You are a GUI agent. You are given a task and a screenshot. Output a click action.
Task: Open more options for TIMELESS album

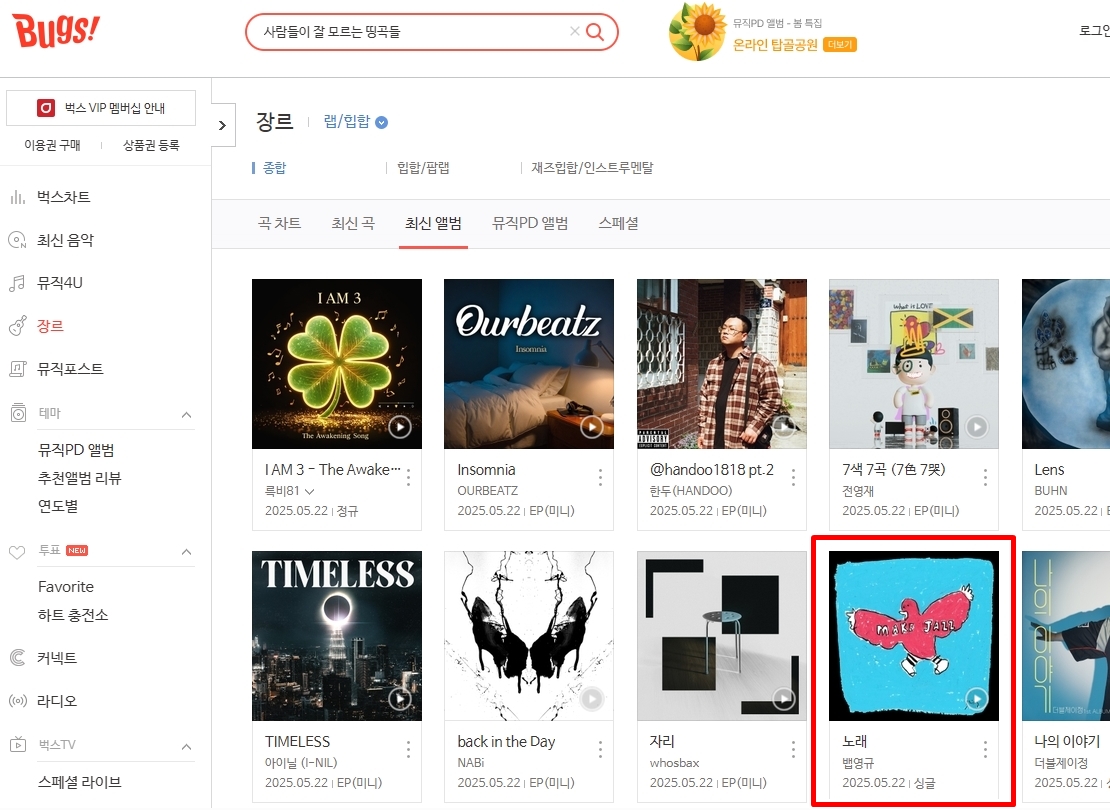[x=408, y=749]
